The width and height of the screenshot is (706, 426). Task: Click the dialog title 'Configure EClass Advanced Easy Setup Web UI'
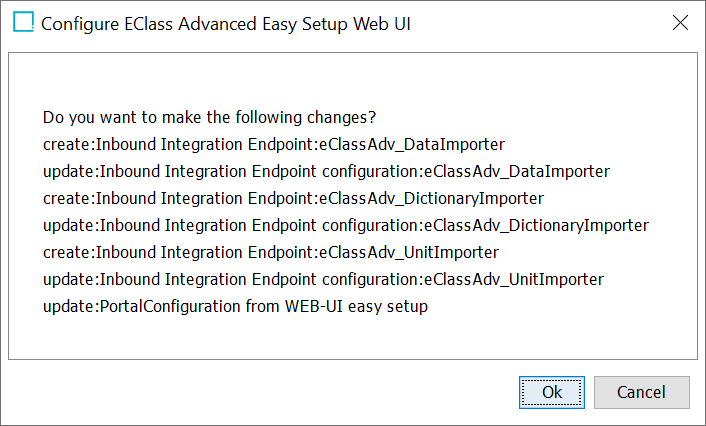tap(226, 24)
